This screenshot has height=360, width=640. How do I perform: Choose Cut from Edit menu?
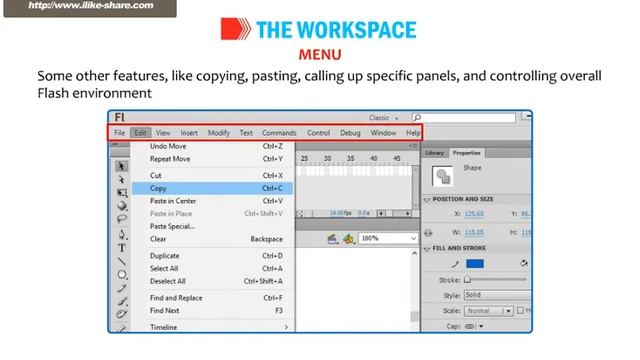click(212, 176)
